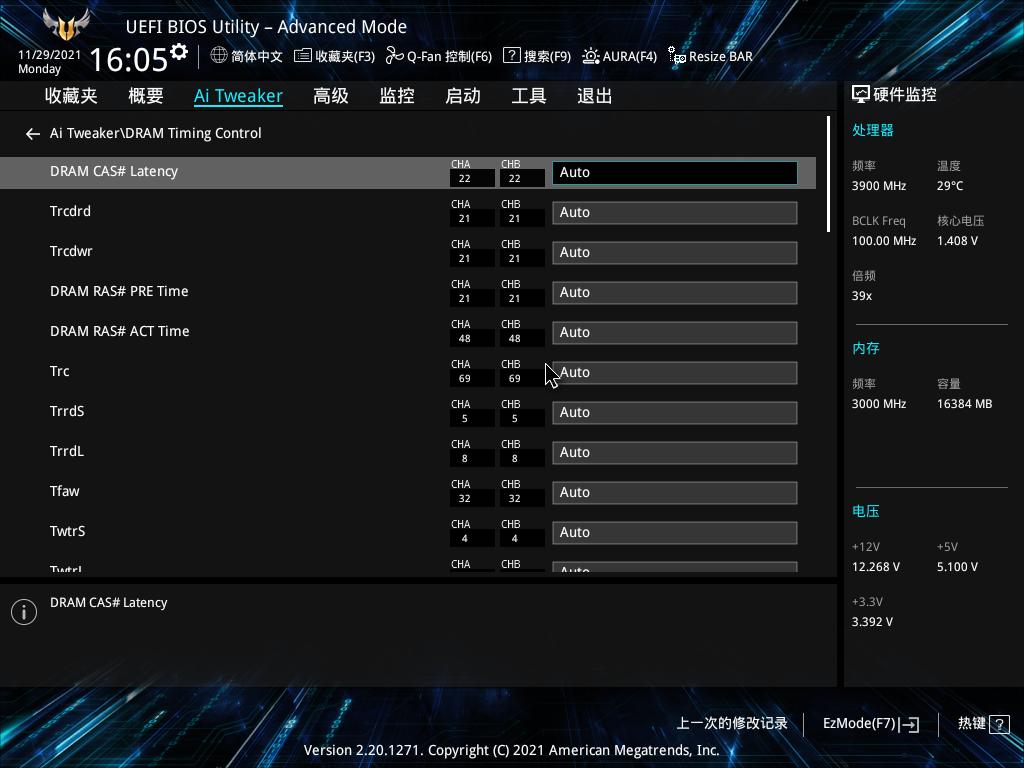Image resolution: width=1024 pixels, height=768 pixels.
Task: Select the TrrdS row label
Action: [67, 411]
